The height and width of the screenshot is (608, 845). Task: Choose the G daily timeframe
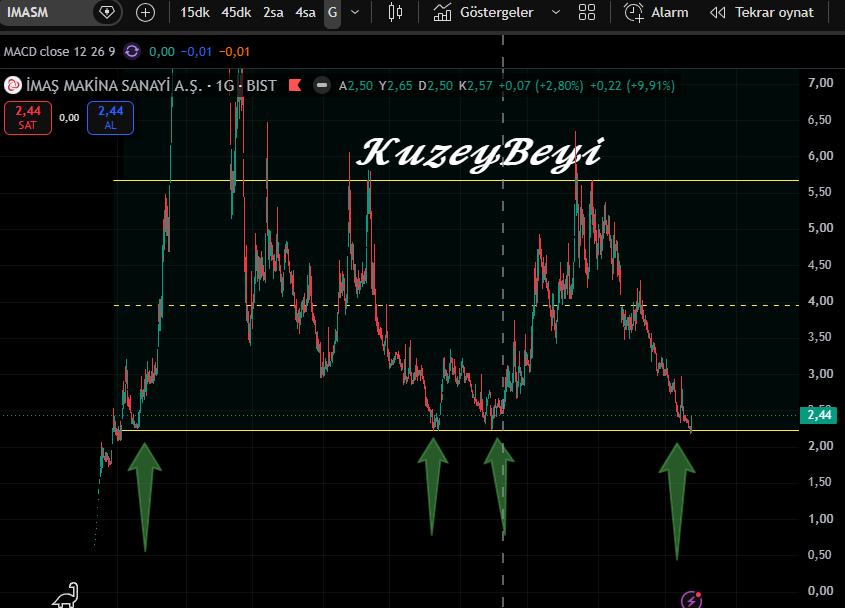click(333, 12)
